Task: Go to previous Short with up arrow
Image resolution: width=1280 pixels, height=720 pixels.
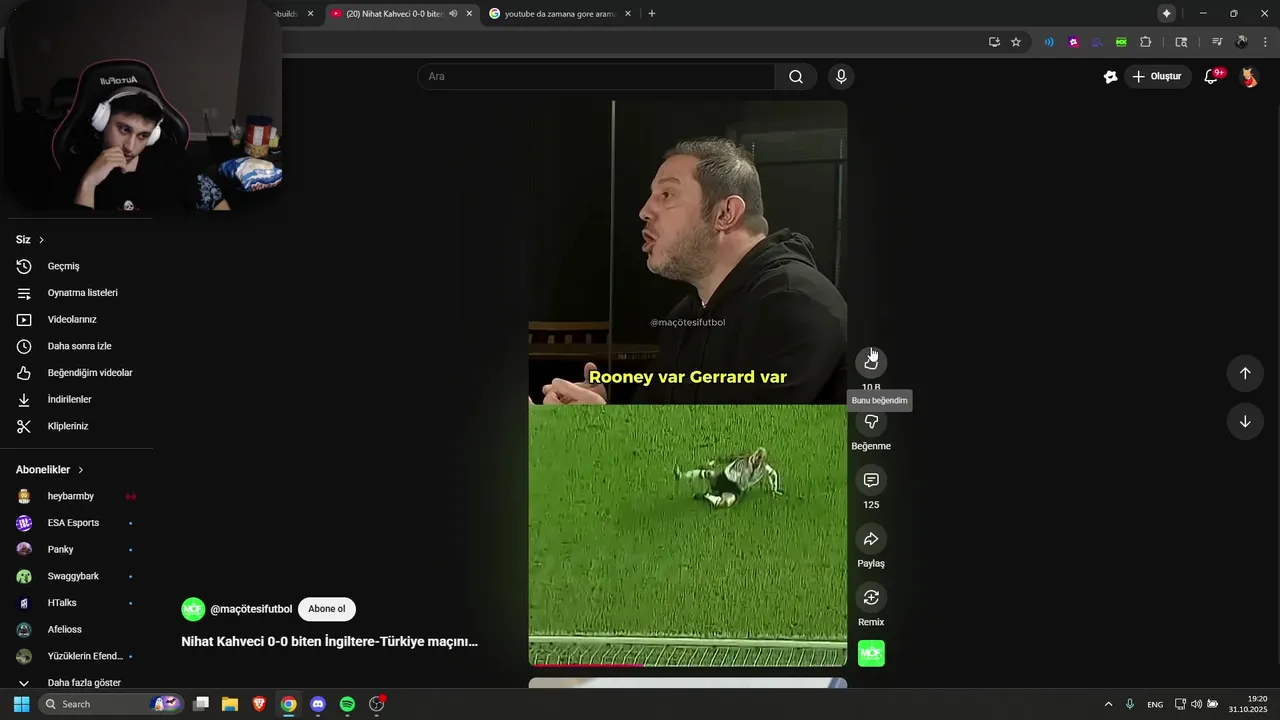Action: pyautogui.click(x=1245, y=373)
